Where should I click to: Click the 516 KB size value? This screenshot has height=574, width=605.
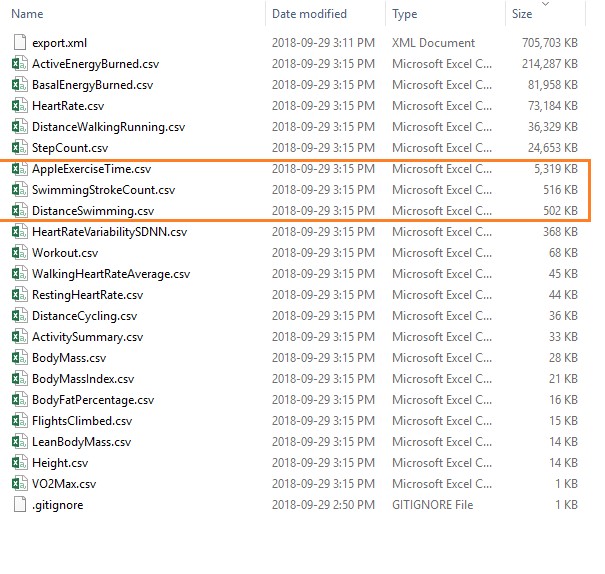560,190
